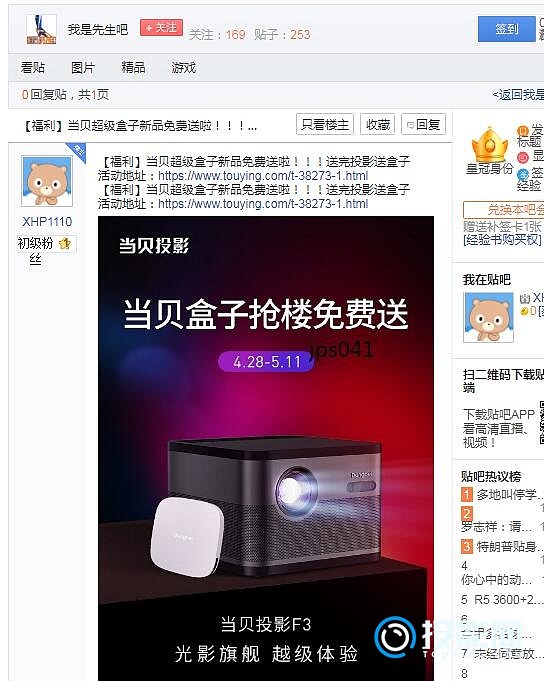This screenshot has height=681, width=544.
Task: Open the 游戏 tab
Action: click(x=184, y=68)
